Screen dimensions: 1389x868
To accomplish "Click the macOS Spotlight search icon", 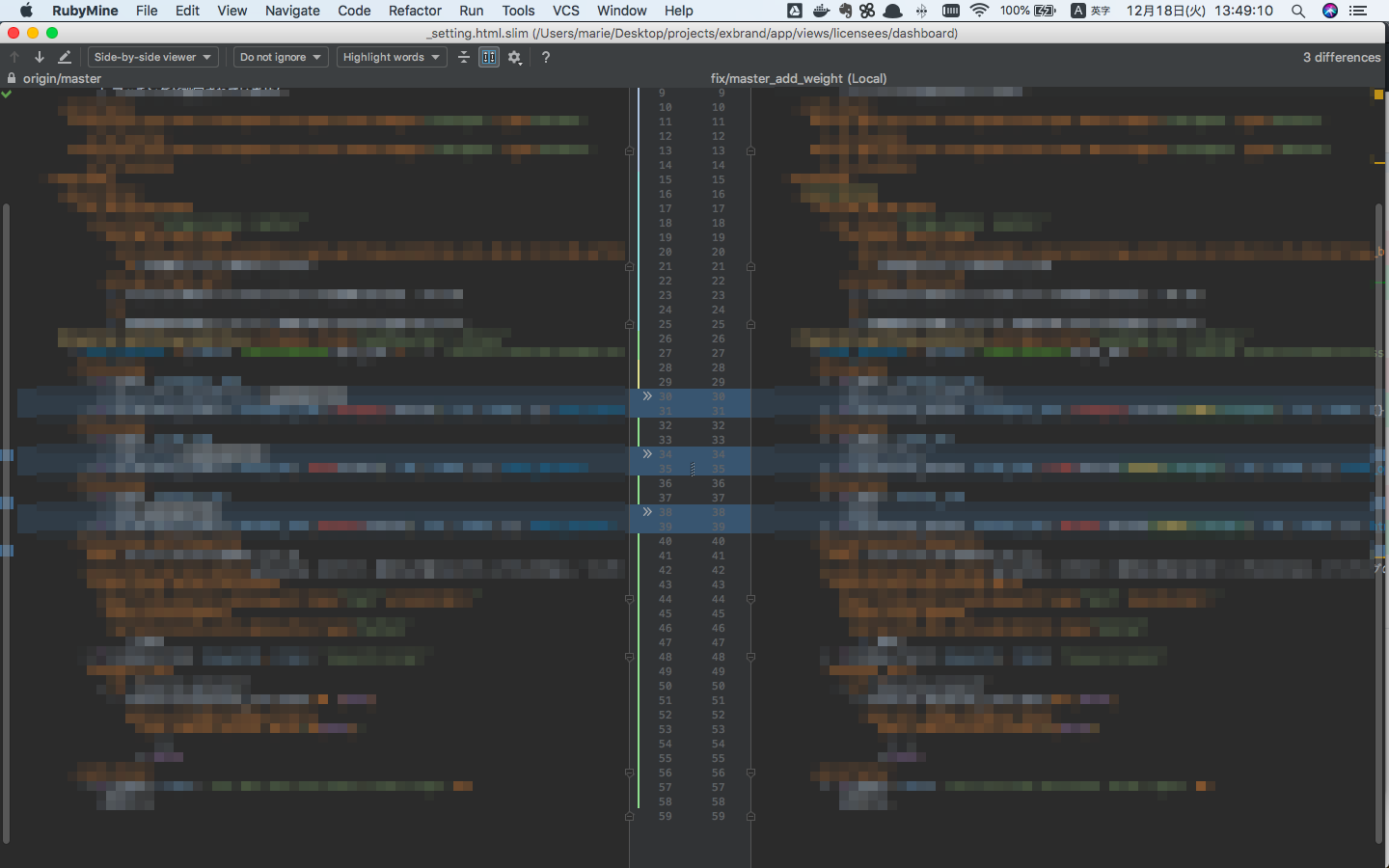I will click(1298, 11).
